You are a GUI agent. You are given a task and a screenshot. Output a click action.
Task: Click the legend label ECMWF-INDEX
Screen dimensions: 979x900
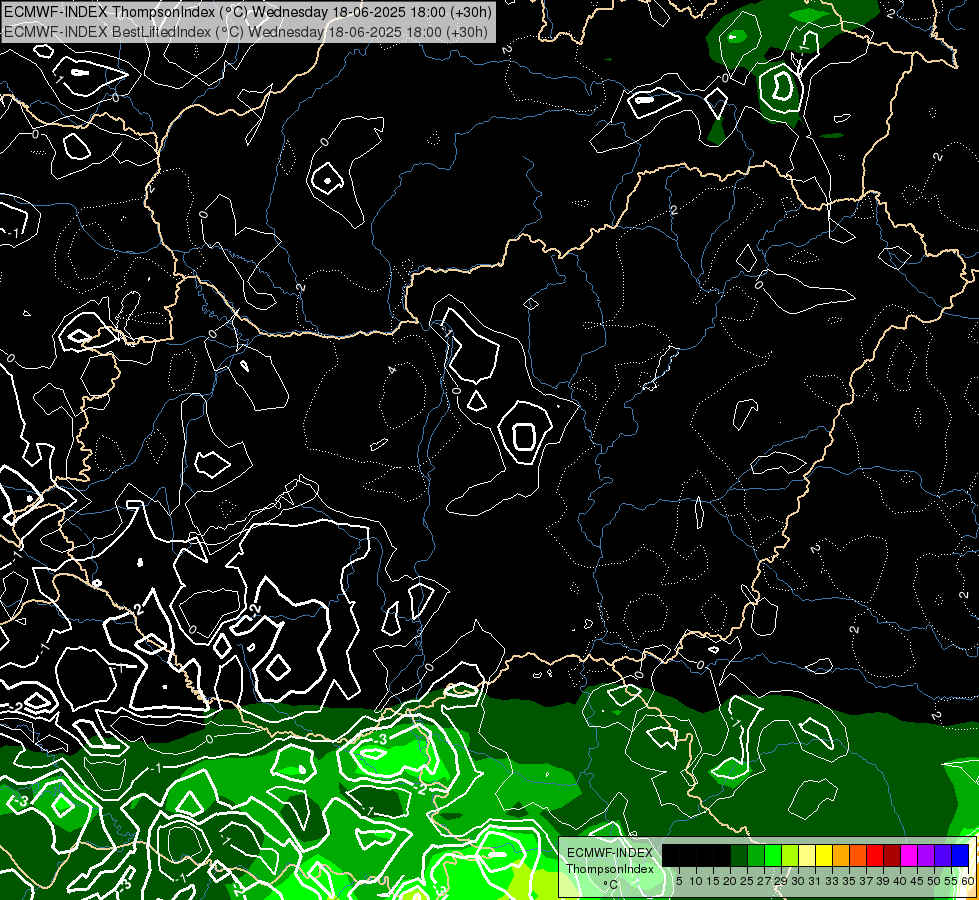(x=610, y=853)
